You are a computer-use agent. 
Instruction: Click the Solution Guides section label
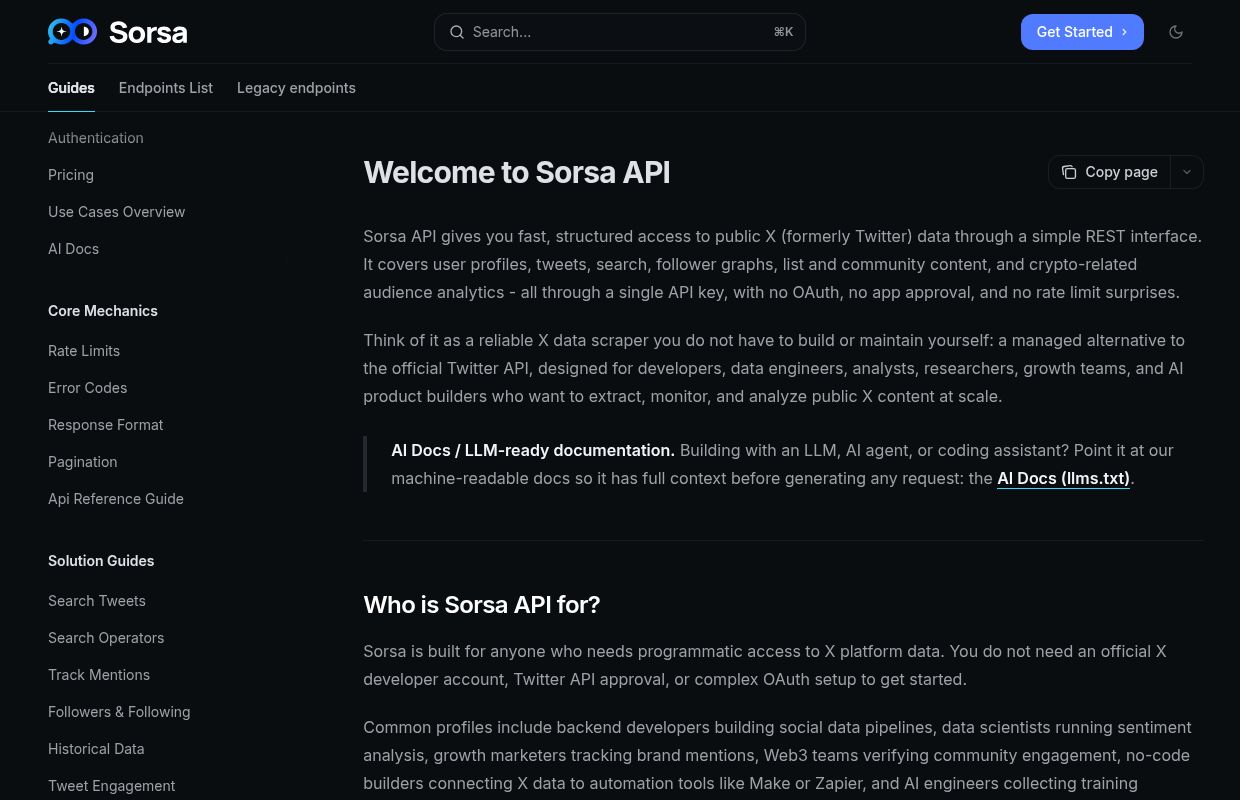click(x=101, y=561)
